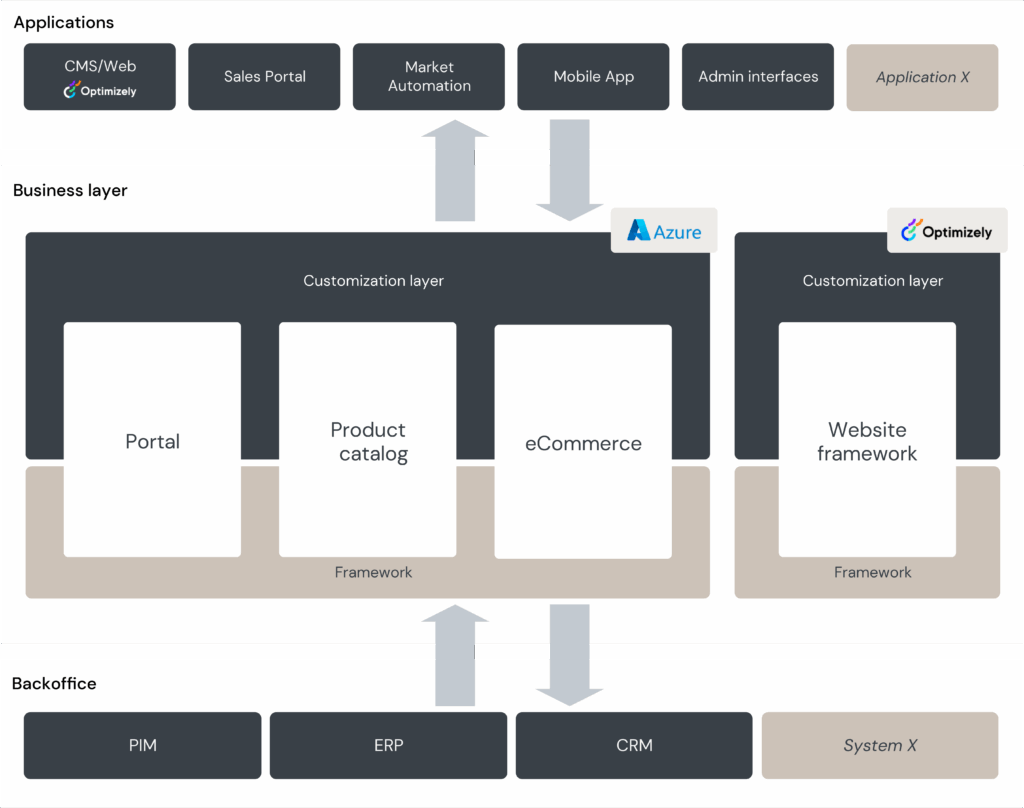The height and width of the screenshot is (808, 1024).
Task: Click the Business layer heading
Action: [70, 190]
